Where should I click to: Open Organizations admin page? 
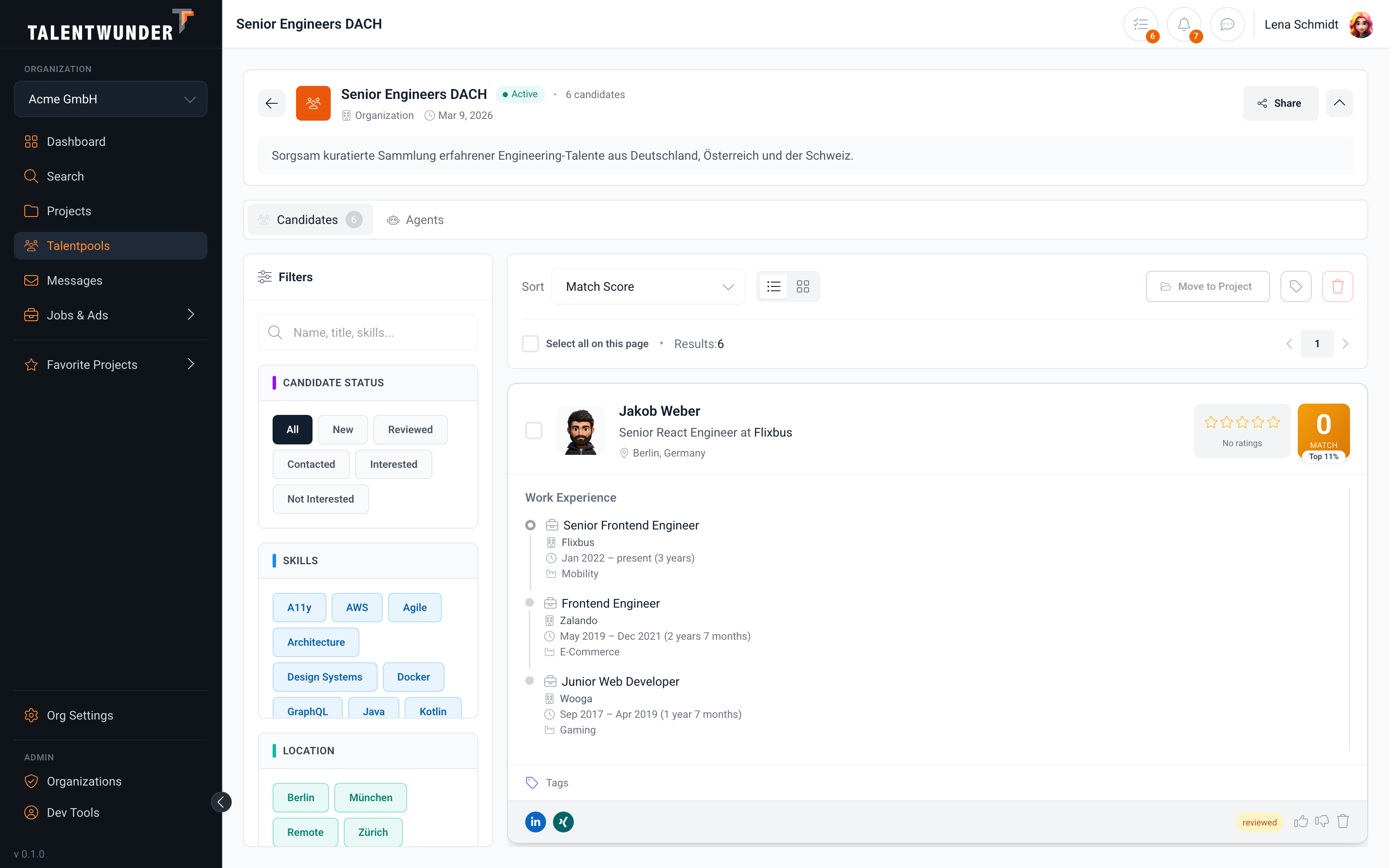[x=111, y=781]
